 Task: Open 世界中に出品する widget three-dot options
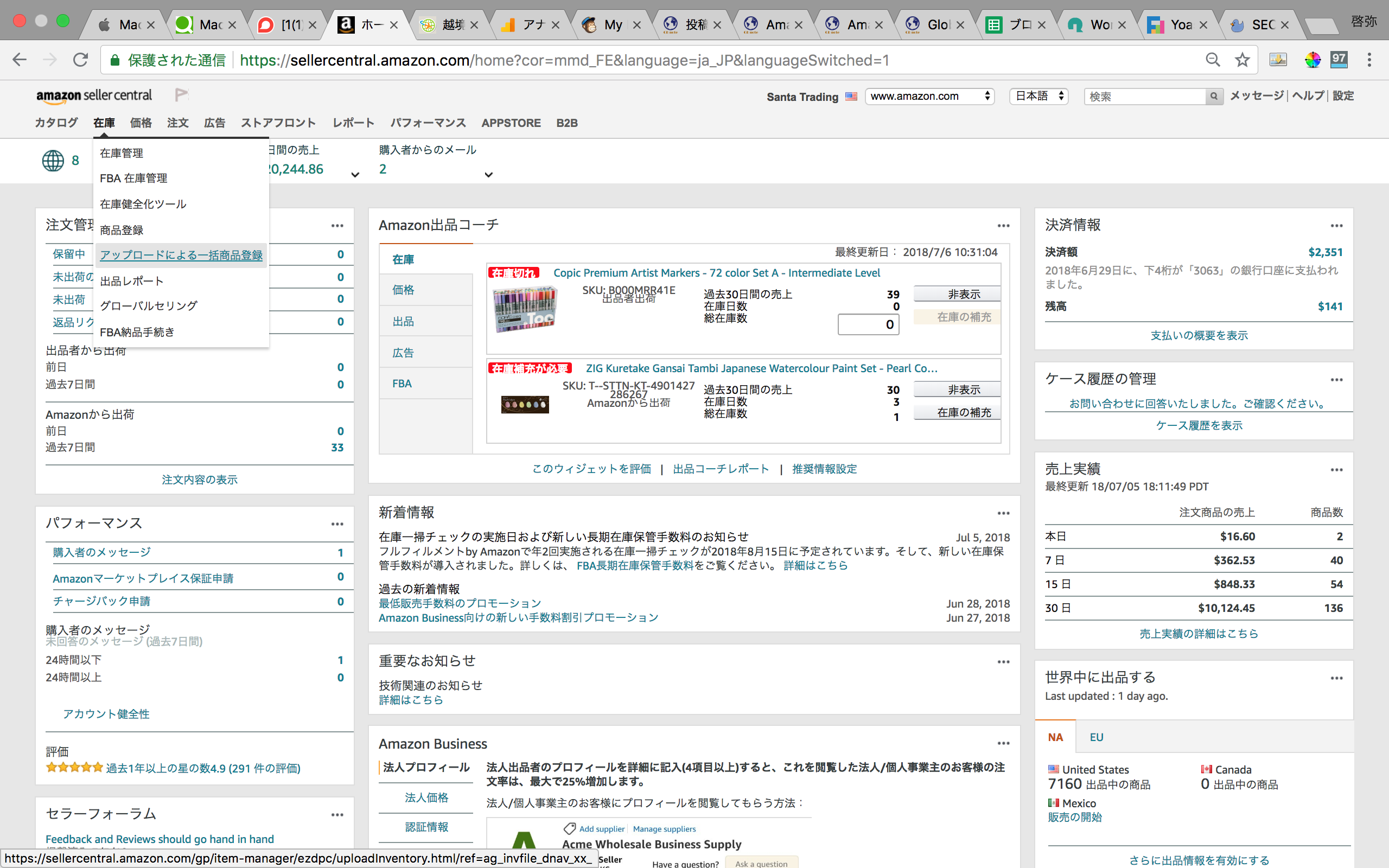[1337, 678]
